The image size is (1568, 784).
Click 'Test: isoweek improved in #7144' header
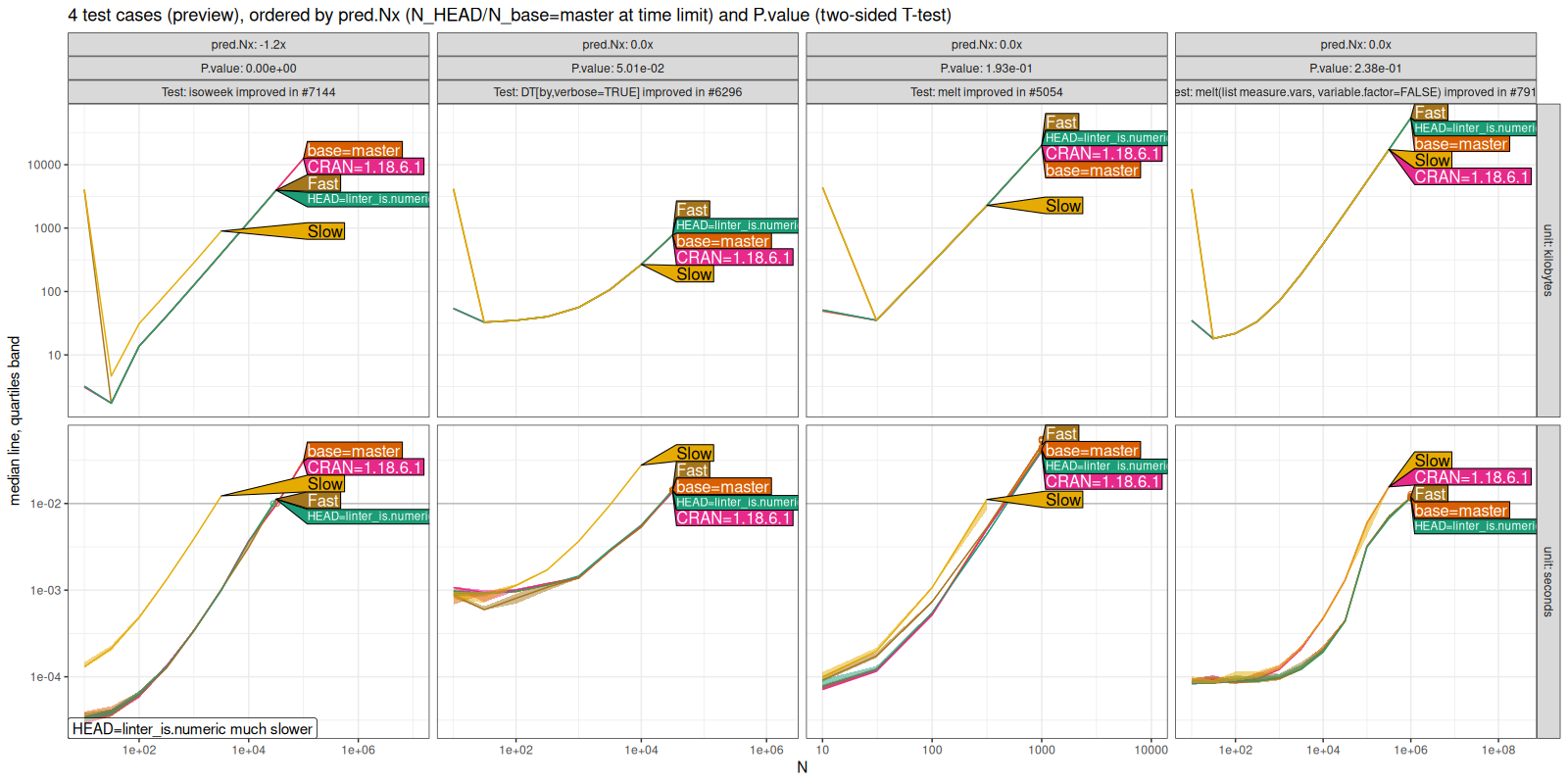(248, 92)
